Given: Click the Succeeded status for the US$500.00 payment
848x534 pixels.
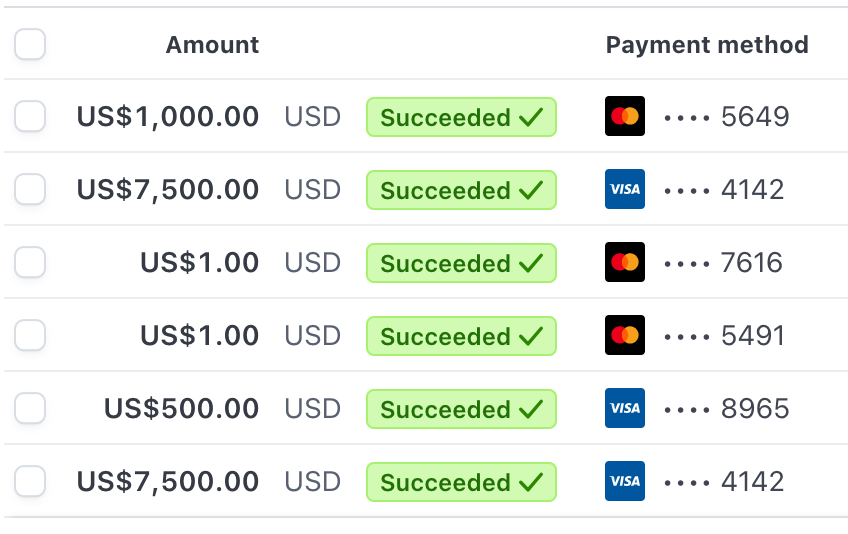Looking at the screenshot, I should coord(461,409).
